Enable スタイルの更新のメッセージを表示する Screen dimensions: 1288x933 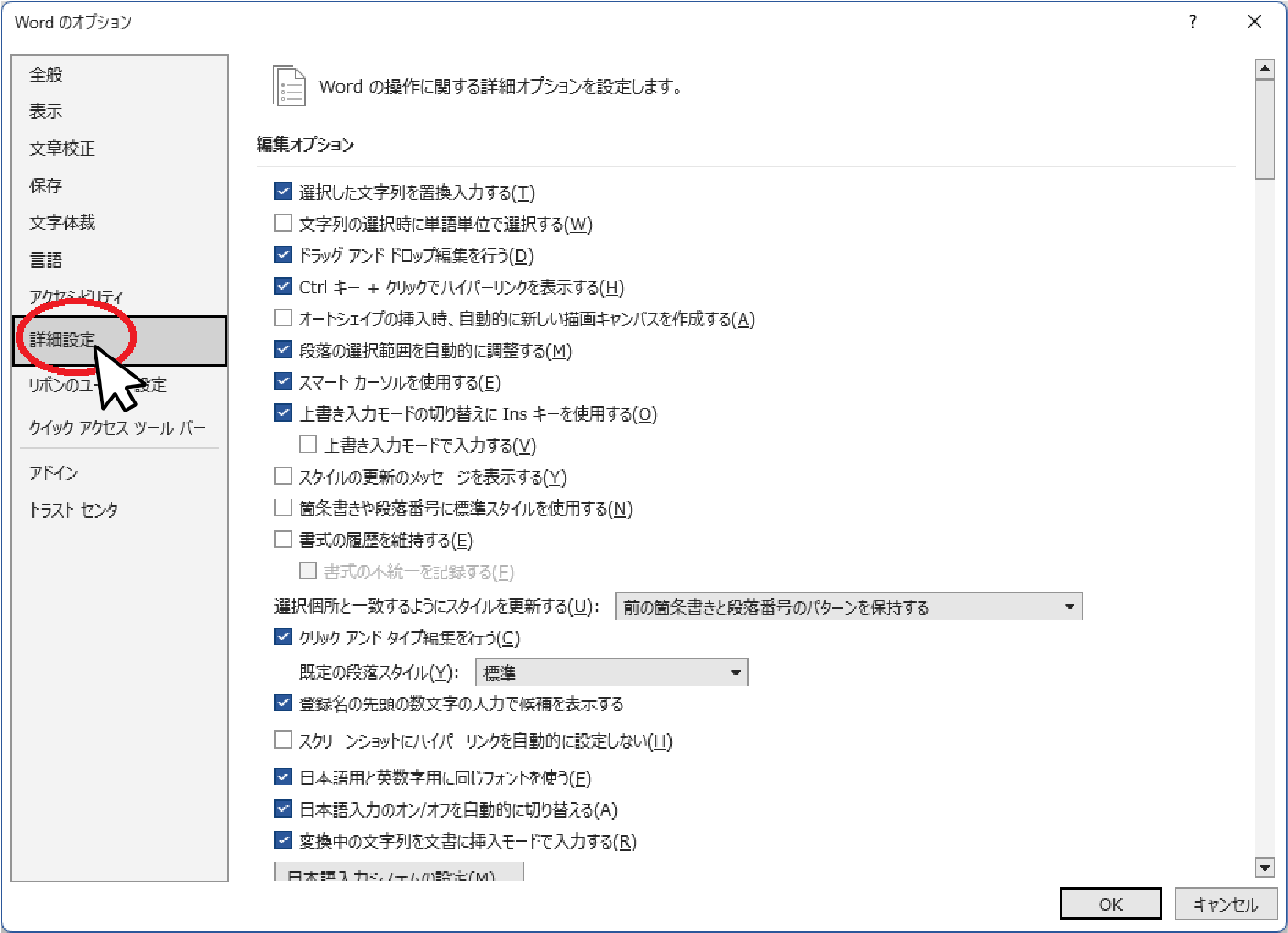coord(283,476)
